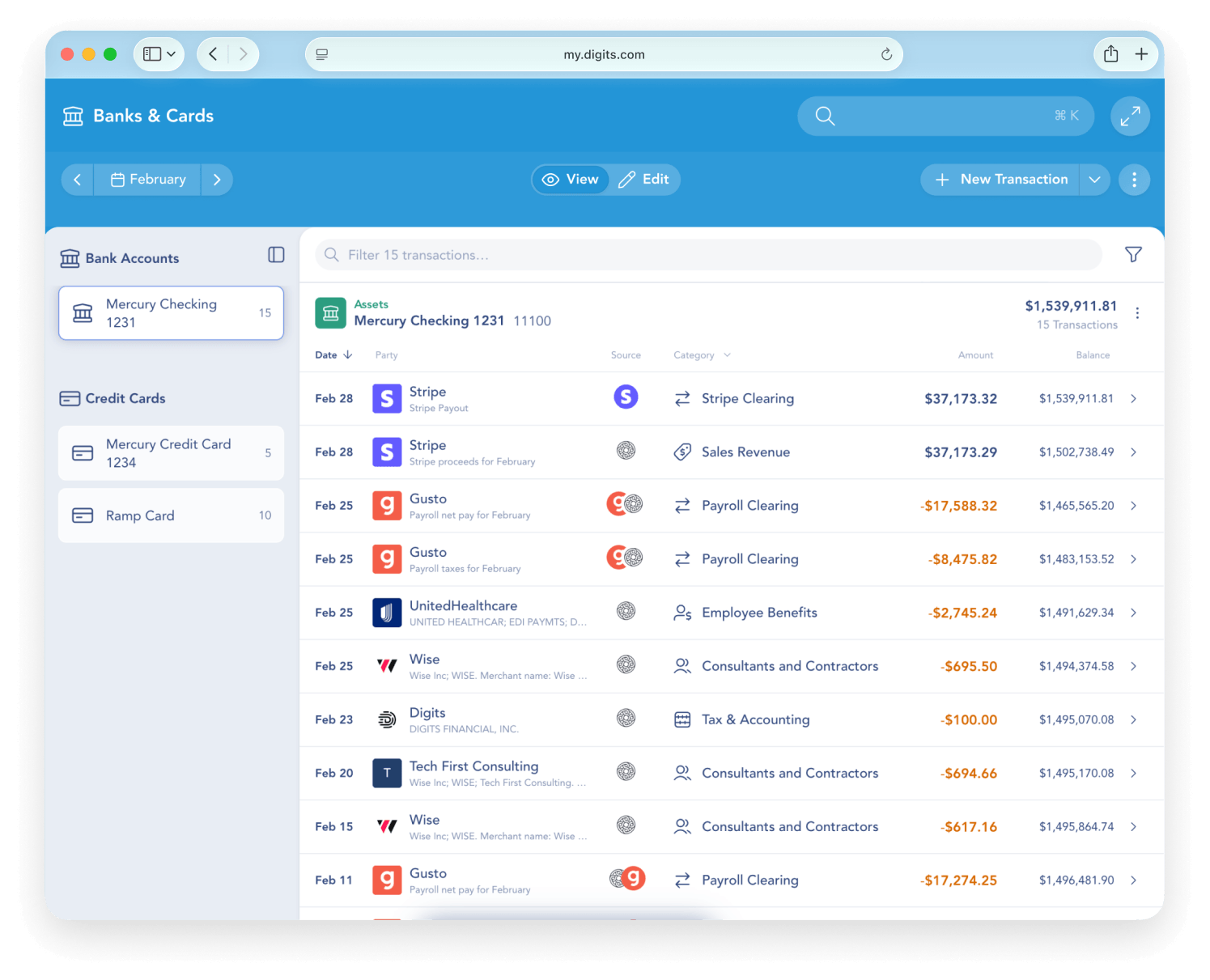1210x980 pixels.
Task: Select Mercury Credit Card 1234 account
Action: tap(171, 453)
